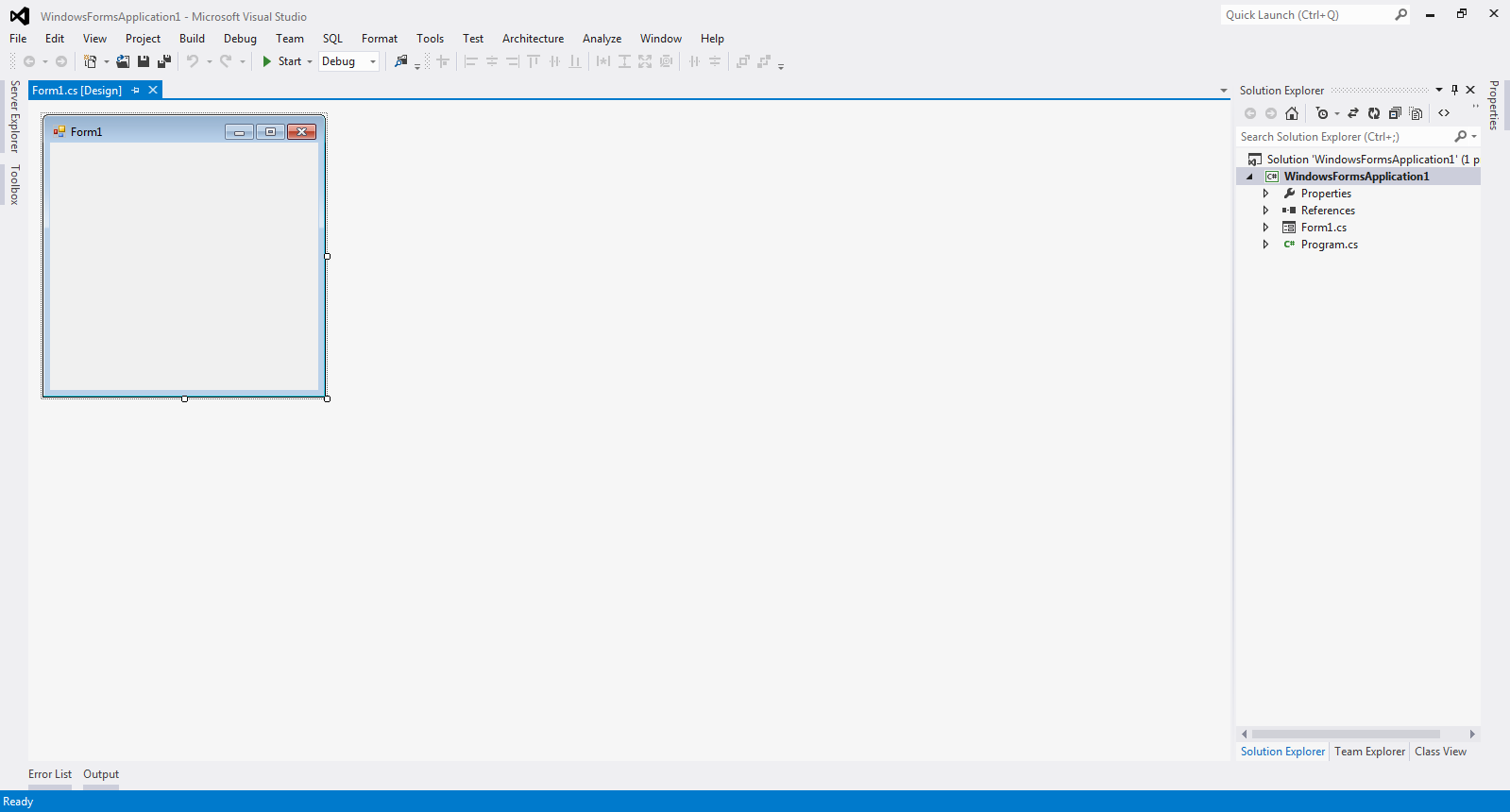Click the Quick Launch magnifier icon
Viewport: 1510px width, 812px height.
tap(1400, 15)
